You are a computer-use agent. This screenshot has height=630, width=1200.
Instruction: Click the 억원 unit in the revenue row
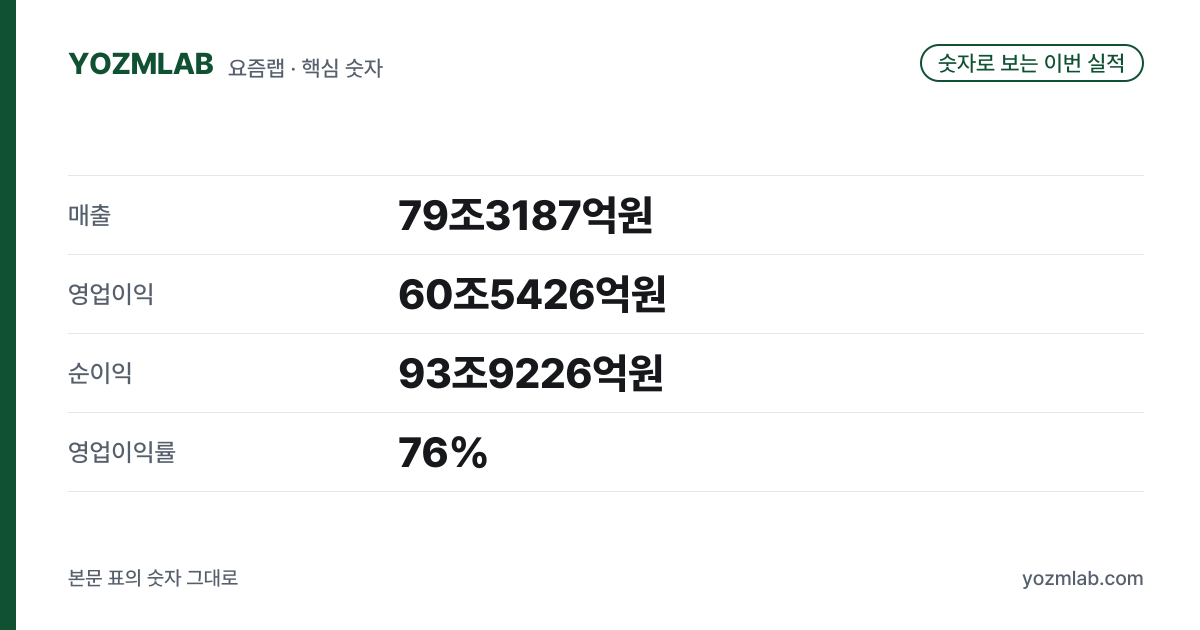(618, 215)
